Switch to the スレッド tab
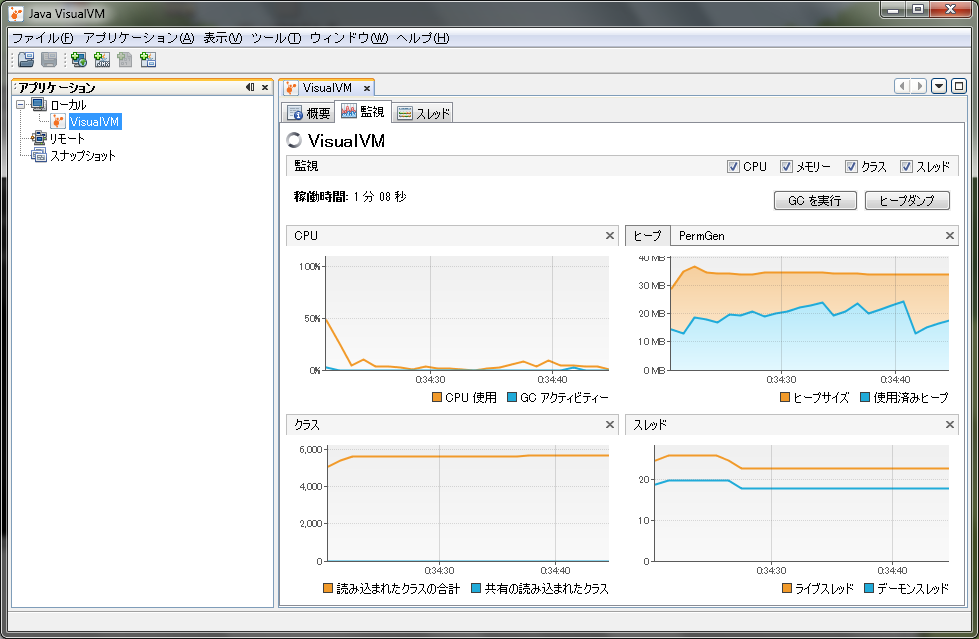 click(423, 113)
